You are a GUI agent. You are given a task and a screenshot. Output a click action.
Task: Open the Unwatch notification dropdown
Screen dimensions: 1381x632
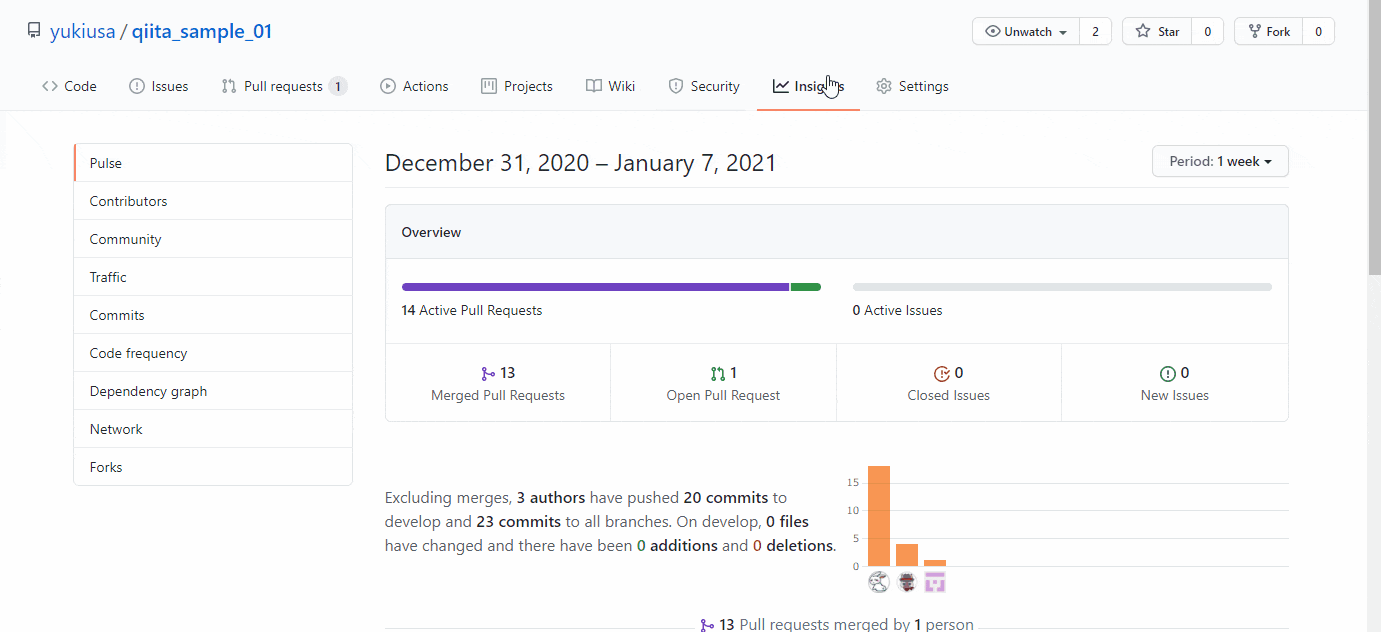pos(1025,31)
